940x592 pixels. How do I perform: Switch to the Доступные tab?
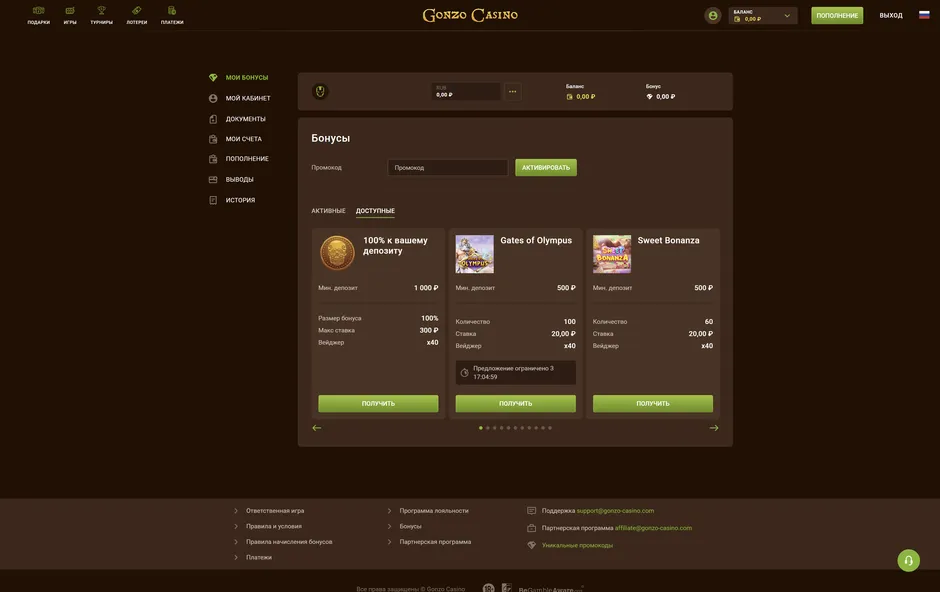(375, 211)
